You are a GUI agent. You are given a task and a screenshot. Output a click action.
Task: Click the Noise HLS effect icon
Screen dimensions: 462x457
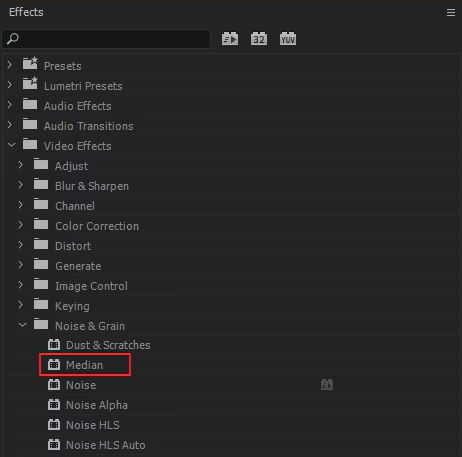[54, 424]
